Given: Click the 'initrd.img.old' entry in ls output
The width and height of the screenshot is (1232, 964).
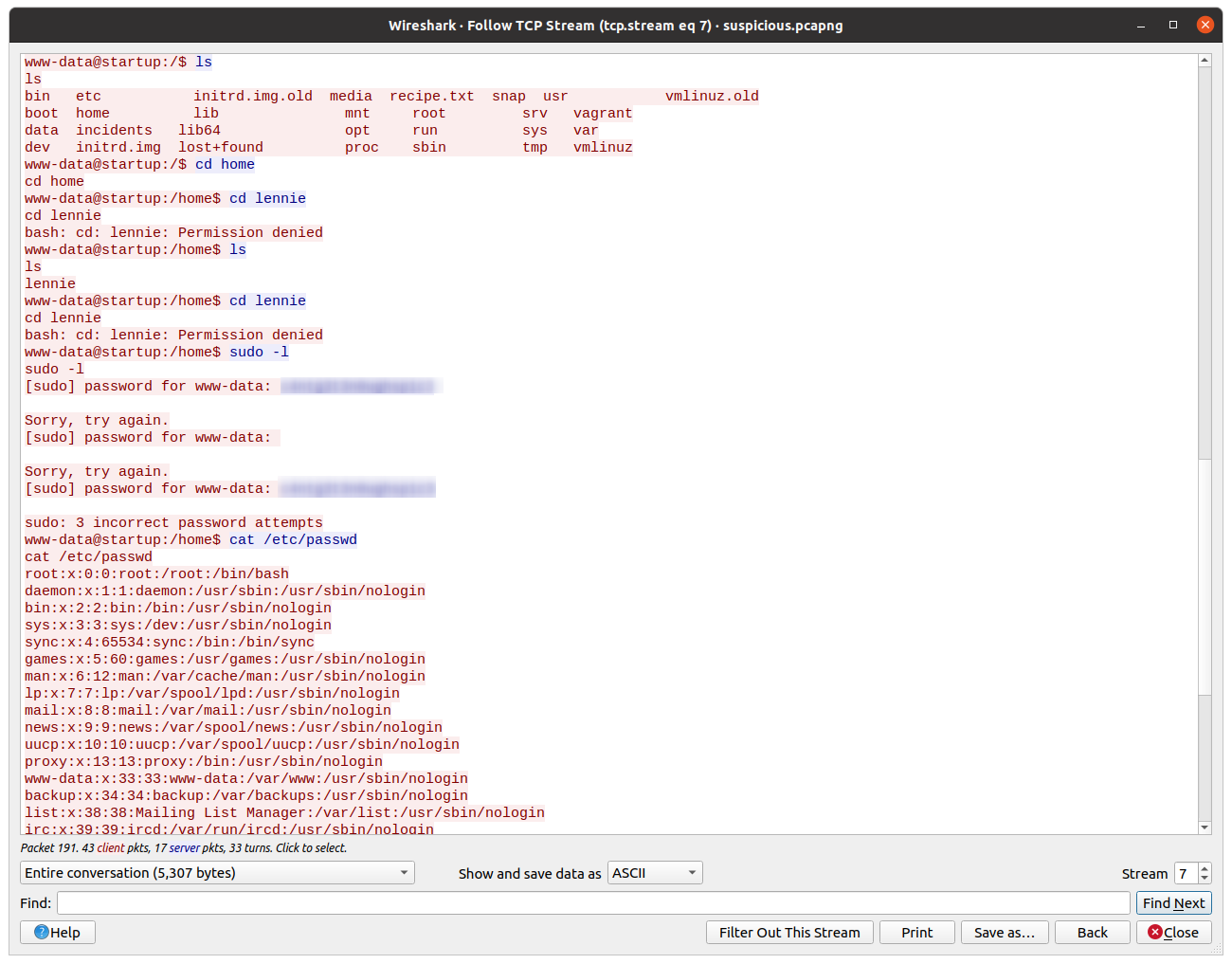Looking at the screenshot, I should 253,96.
